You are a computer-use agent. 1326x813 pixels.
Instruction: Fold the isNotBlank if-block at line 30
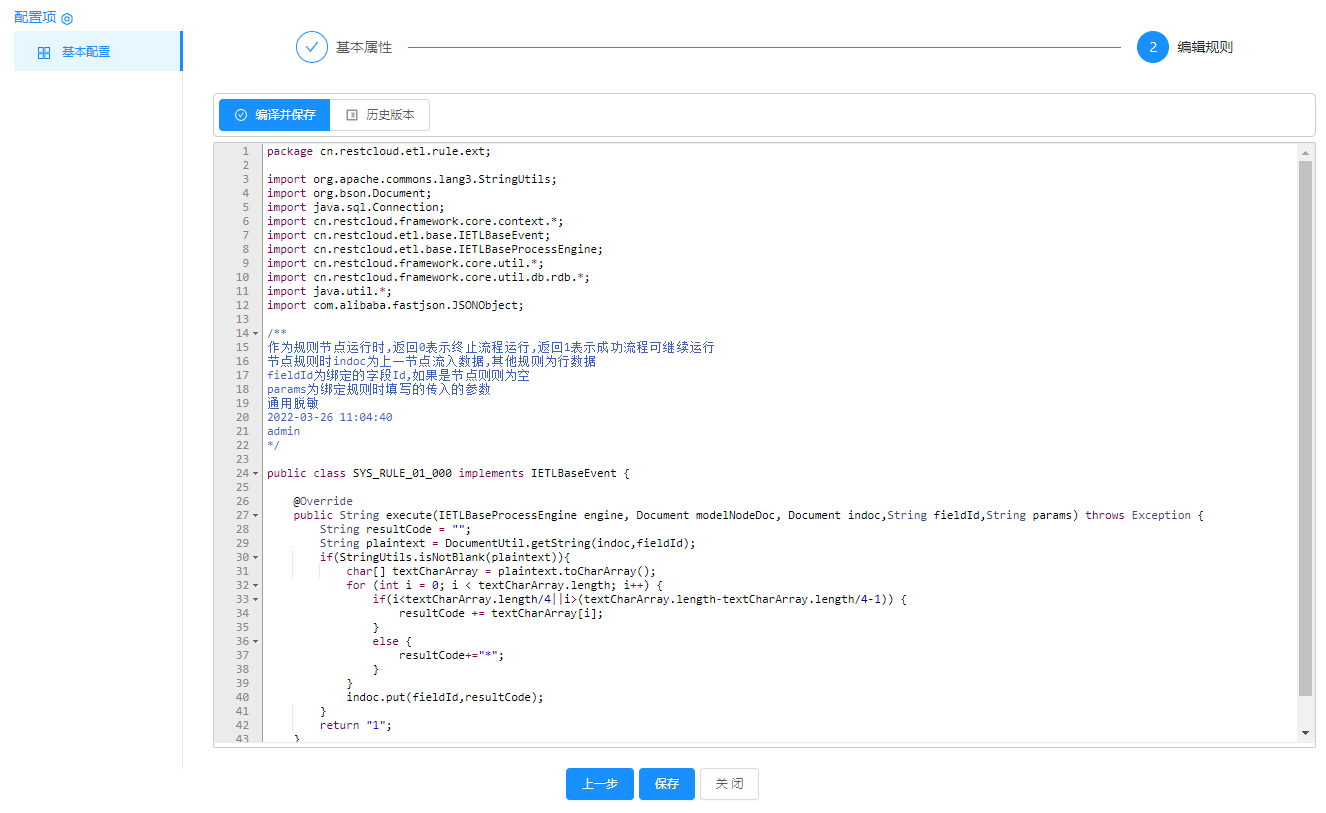pos(256,557)
